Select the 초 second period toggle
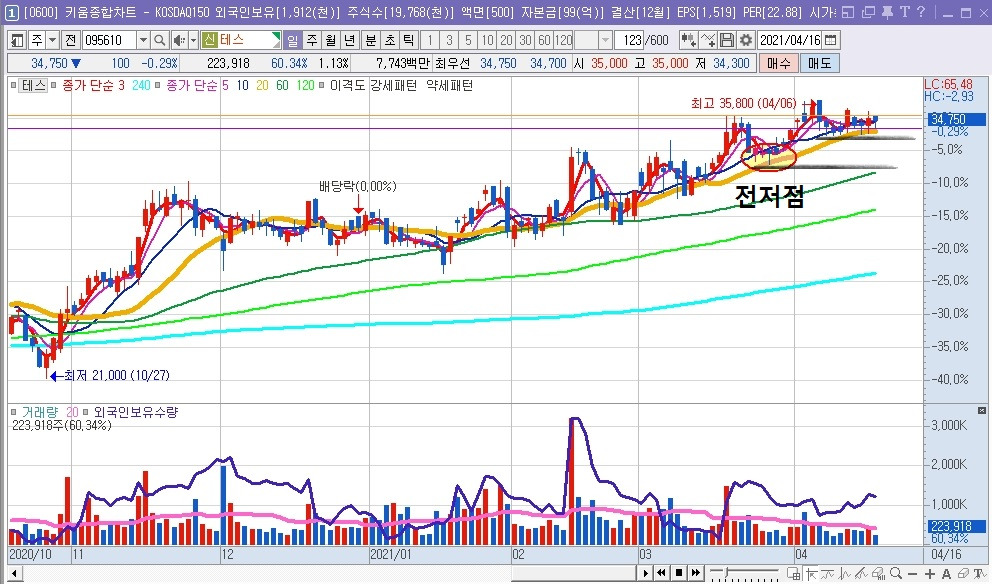 click(390, 40)
